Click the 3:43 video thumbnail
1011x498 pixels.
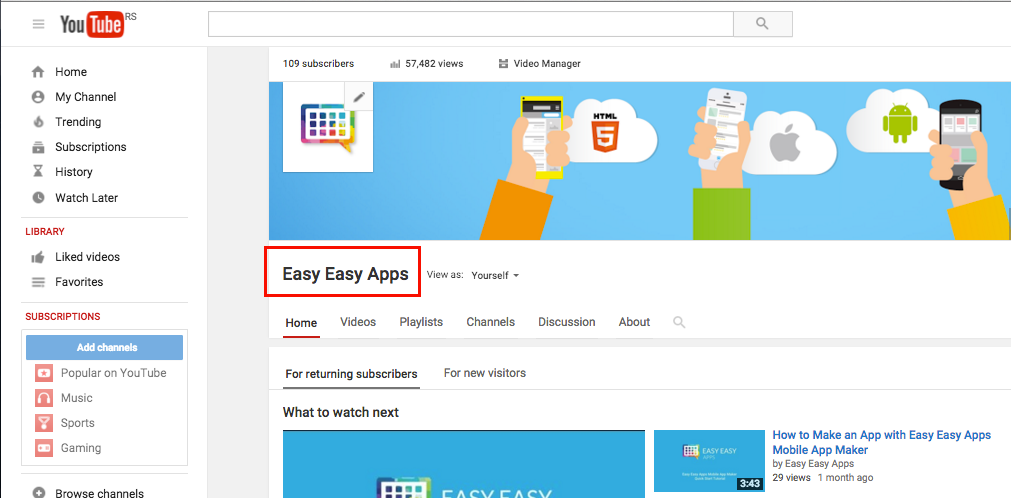[x=709, y=461]
